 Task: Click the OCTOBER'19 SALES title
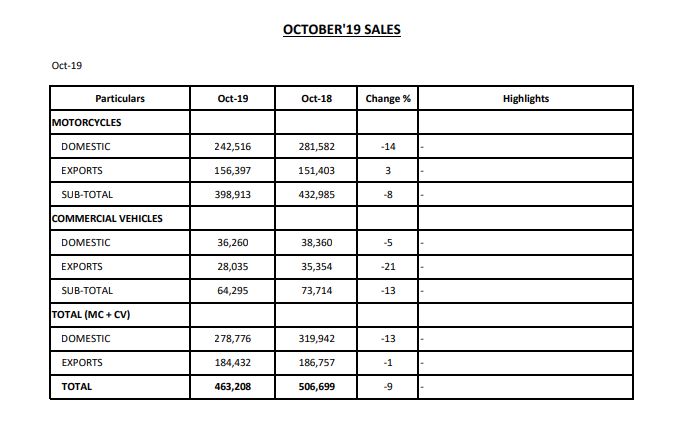(x=342, y=30)
